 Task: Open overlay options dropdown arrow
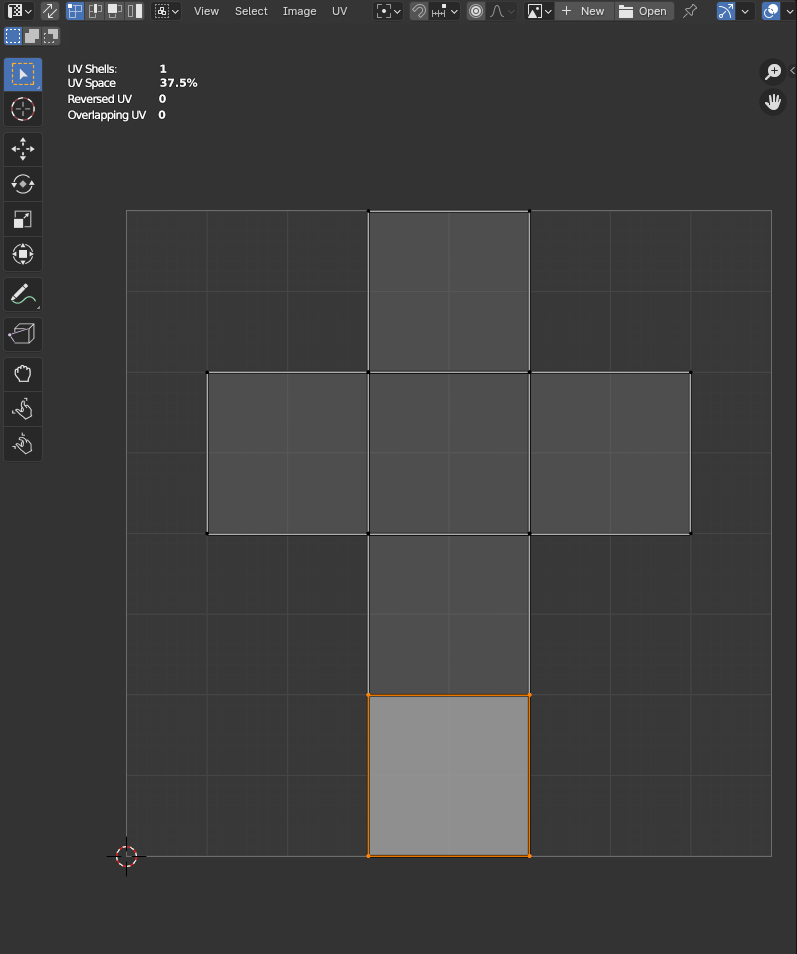[x=789, y=11]
